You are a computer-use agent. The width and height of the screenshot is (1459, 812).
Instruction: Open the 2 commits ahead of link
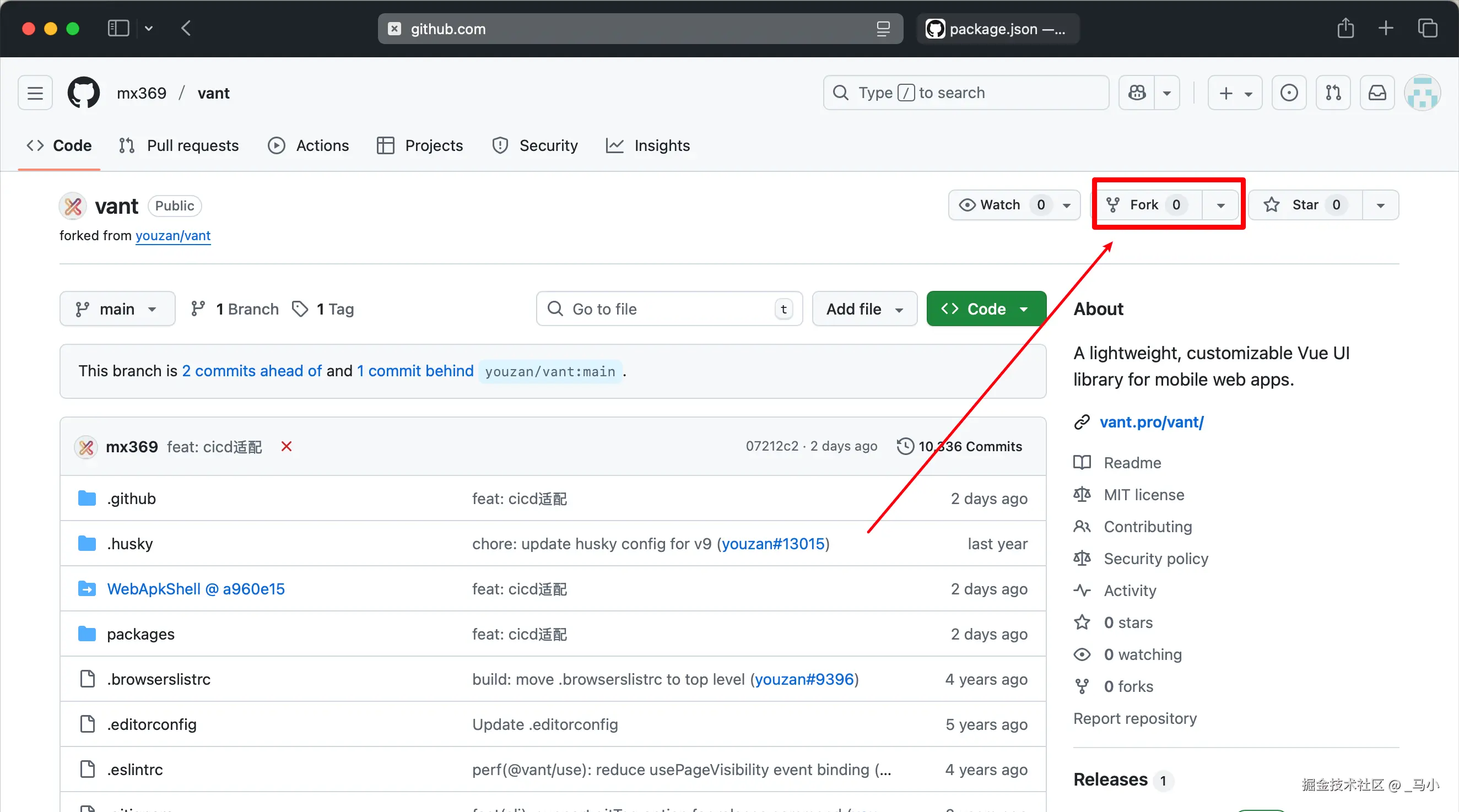(251, 371)
